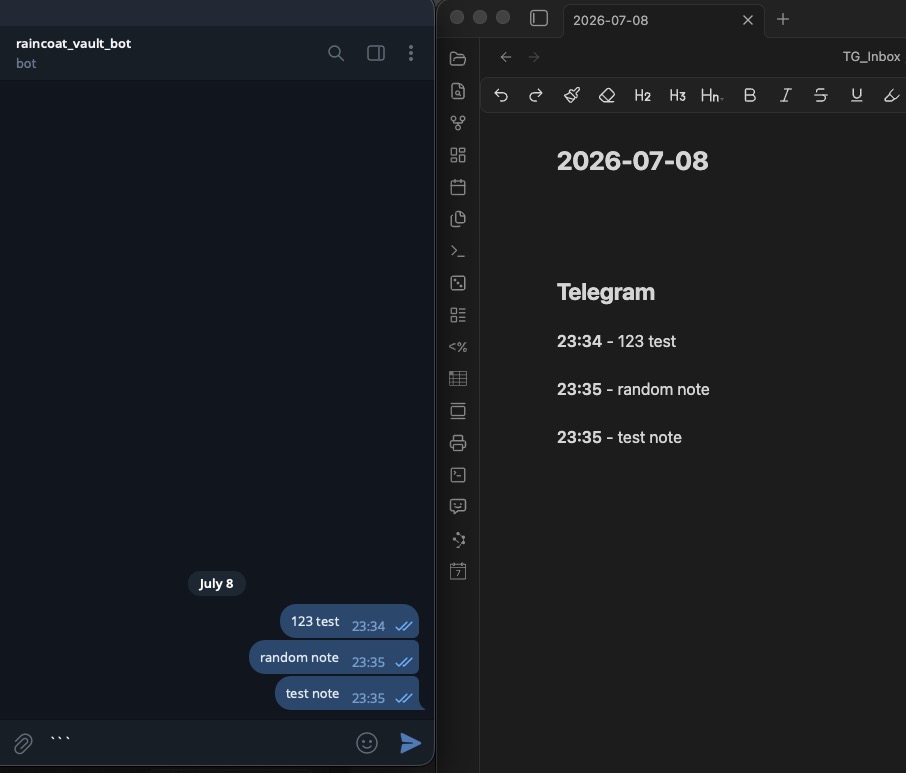Click the highlighter tool in toolbar
This screenshot has height=773, width=906.
[x=892, y=95]
